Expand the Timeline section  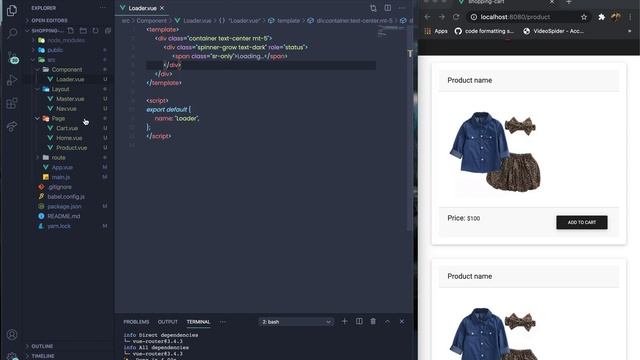tap(43, 356)
